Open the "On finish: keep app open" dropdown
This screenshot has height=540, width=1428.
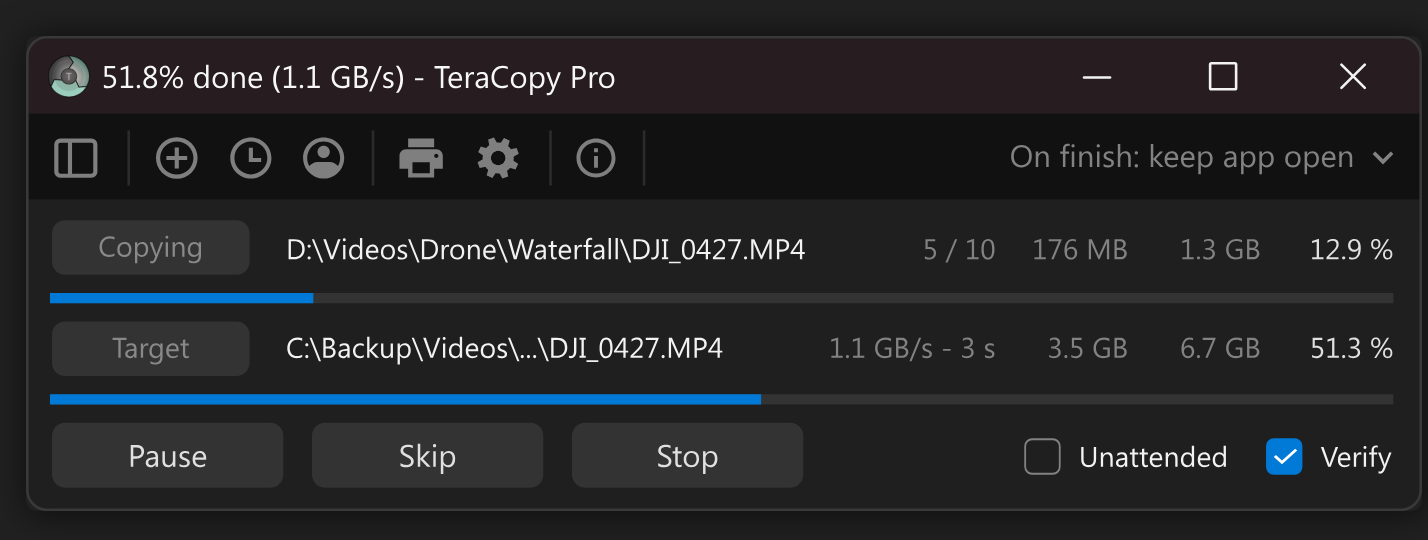coord(1181,158)
